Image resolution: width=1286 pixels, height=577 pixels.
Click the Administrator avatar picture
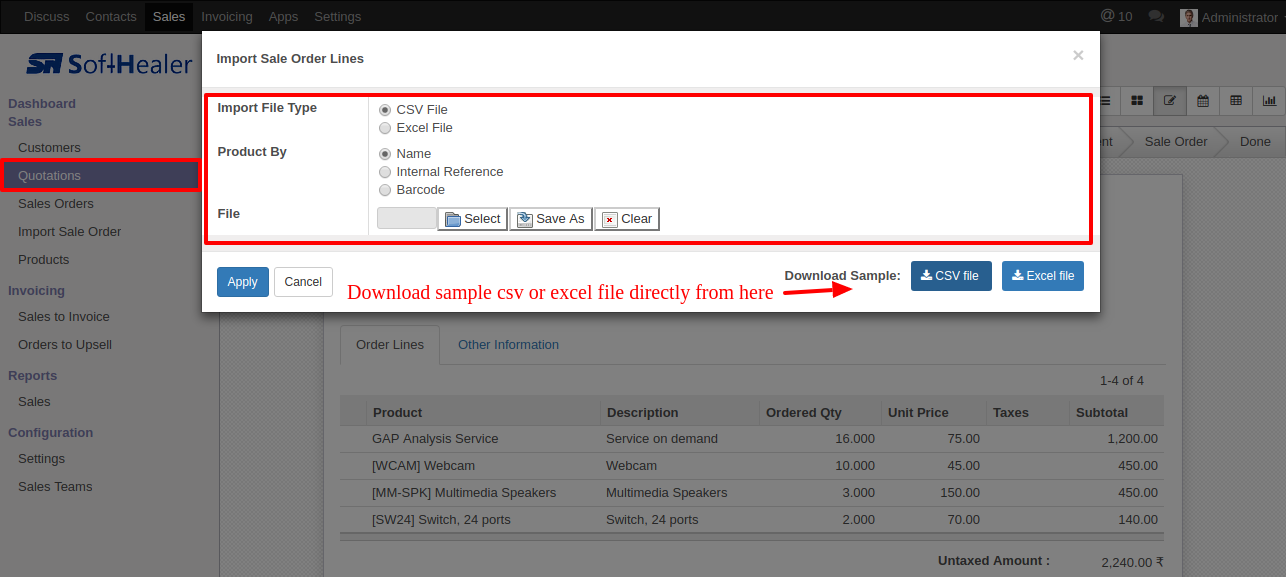pos(1189,17)
